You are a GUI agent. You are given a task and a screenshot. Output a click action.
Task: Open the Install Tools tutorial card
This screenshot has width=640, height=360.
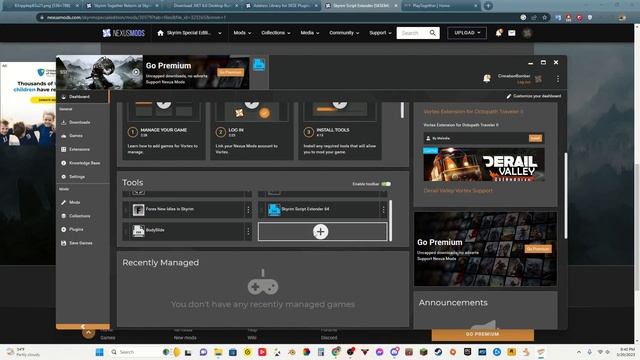click(340, 131)
